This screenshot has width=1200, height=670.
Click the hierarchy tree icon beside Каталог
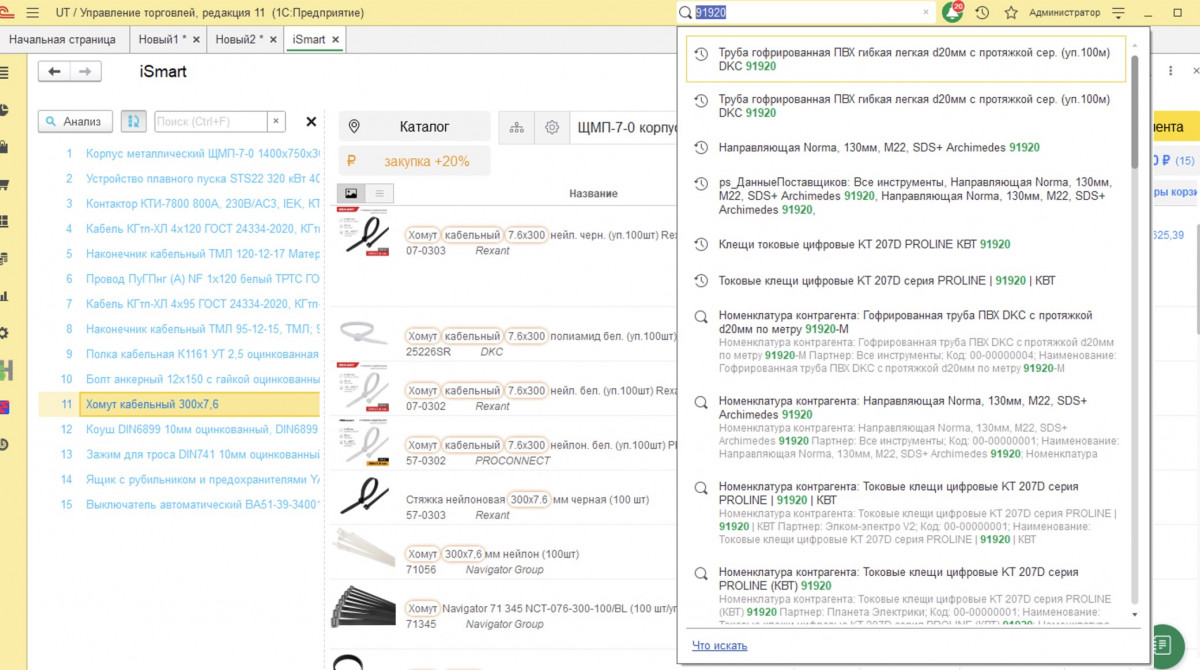tap(517, 127)
